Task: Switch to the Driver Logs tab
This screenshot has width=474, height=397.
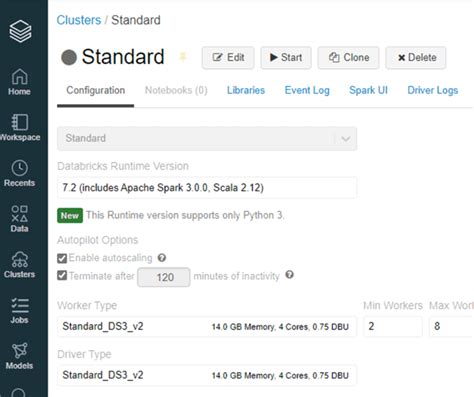Action: tap(433, 90)
